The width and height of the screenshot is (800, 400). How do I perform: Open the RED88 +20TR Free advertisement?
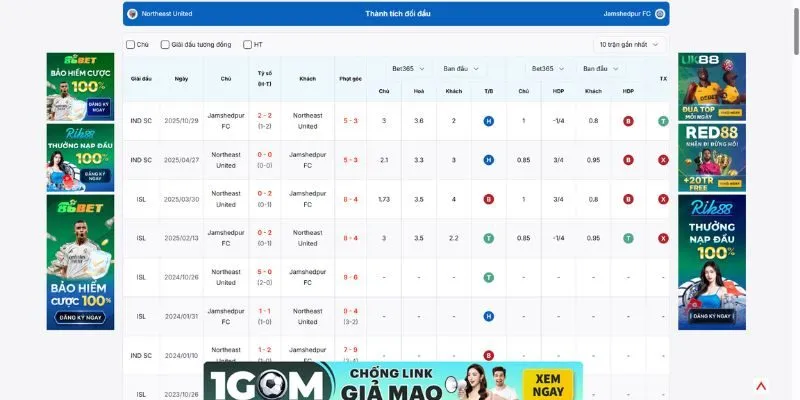712,158
